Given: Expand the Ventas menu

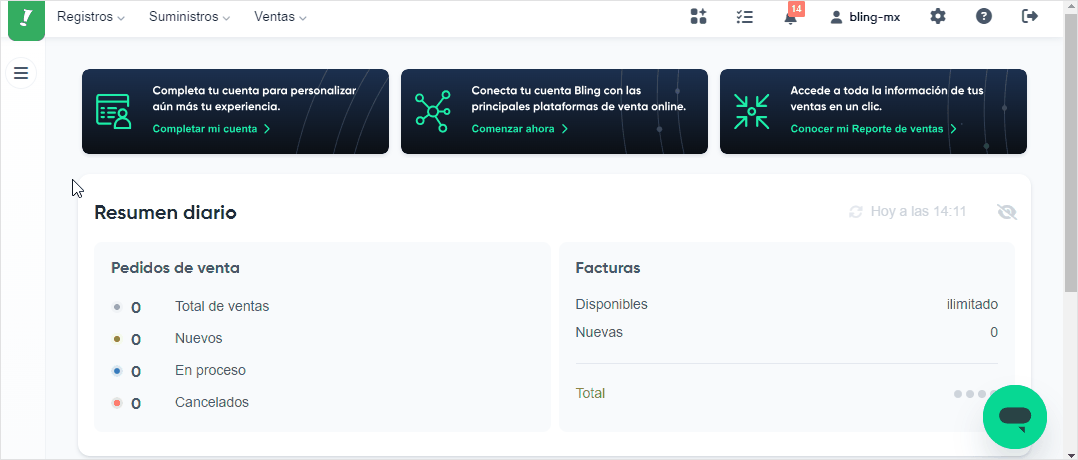Looking at the screenshot, I should (280, 17).
